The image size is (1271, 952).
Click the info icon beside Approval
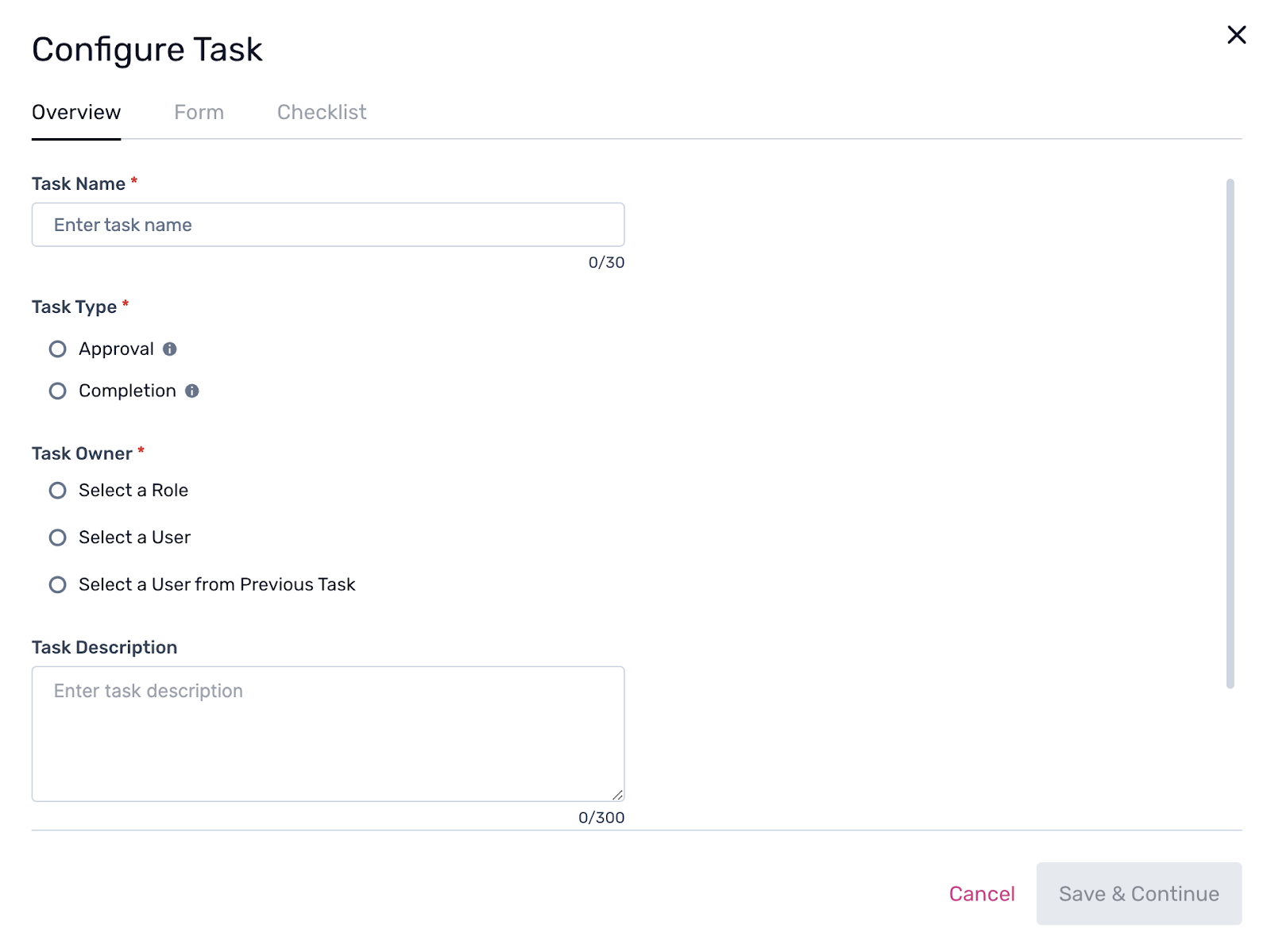click(x=169, y=349)
